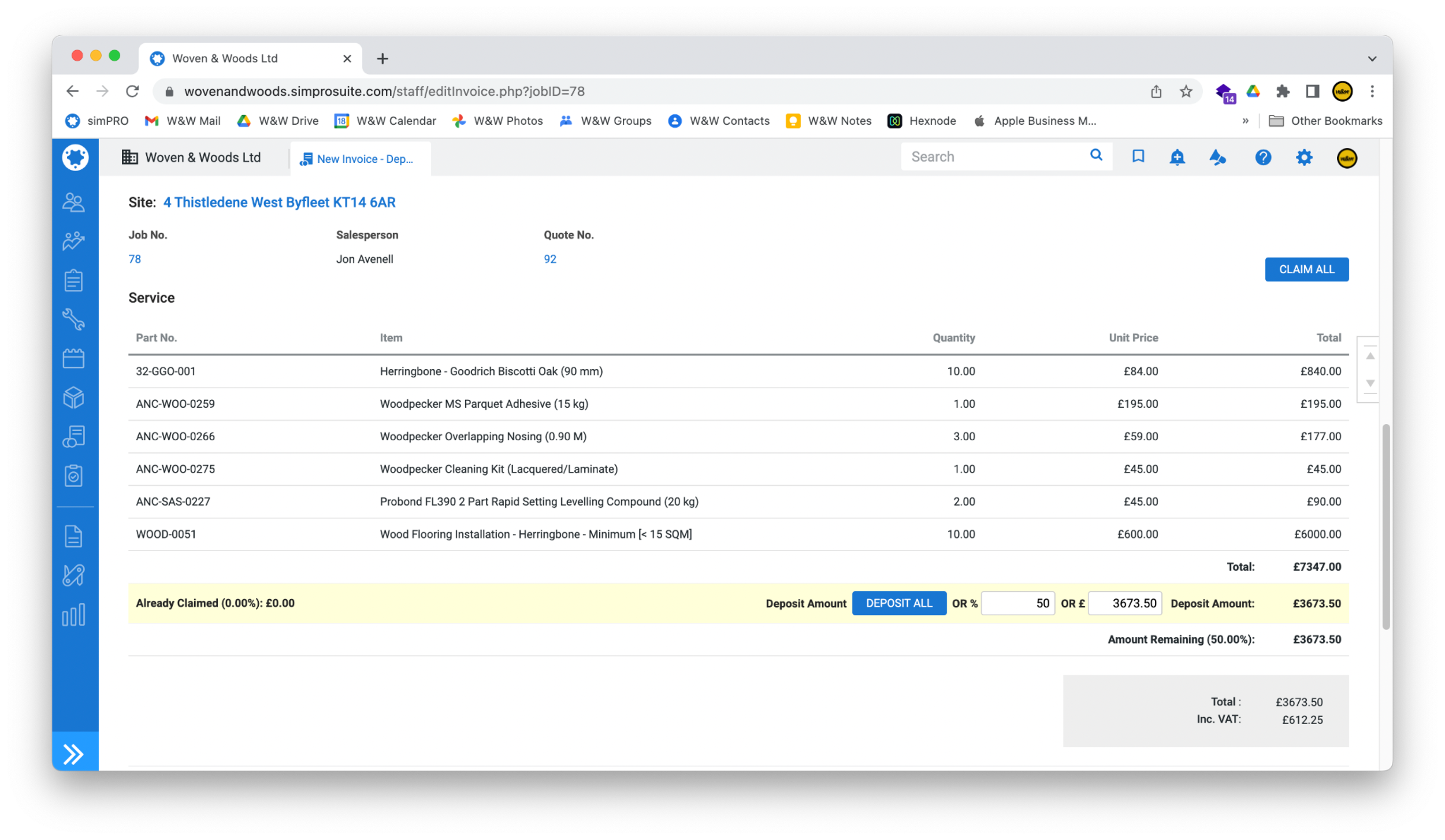Image resolution: width=1445 pixels, height=840 pixels.
Task: Switch to the New Invoice - Dep... tab
Action: (x=360, y=159)
